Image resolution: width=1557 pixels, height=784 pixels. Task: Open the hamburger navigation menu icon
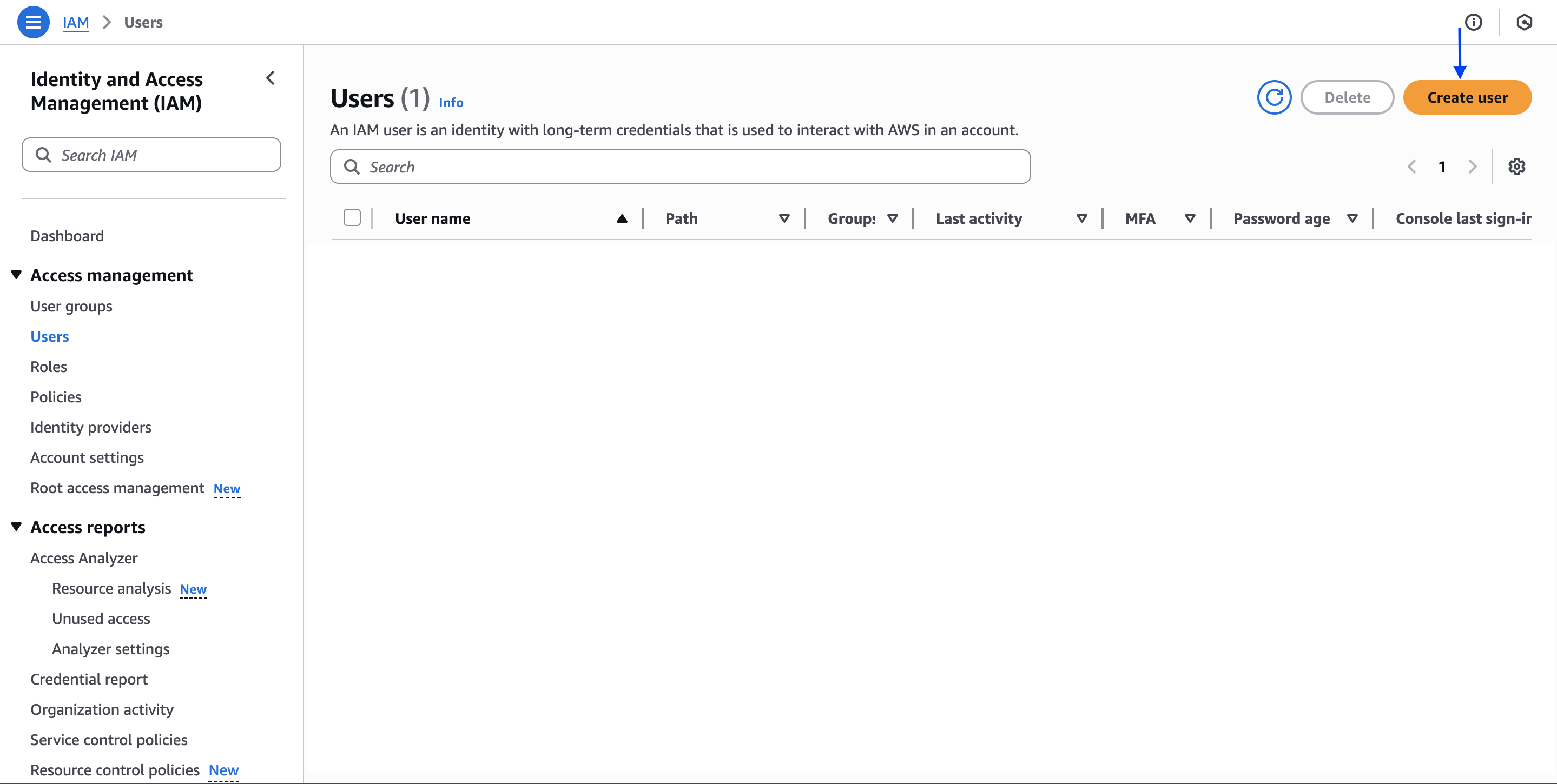[x=33, y=22]
